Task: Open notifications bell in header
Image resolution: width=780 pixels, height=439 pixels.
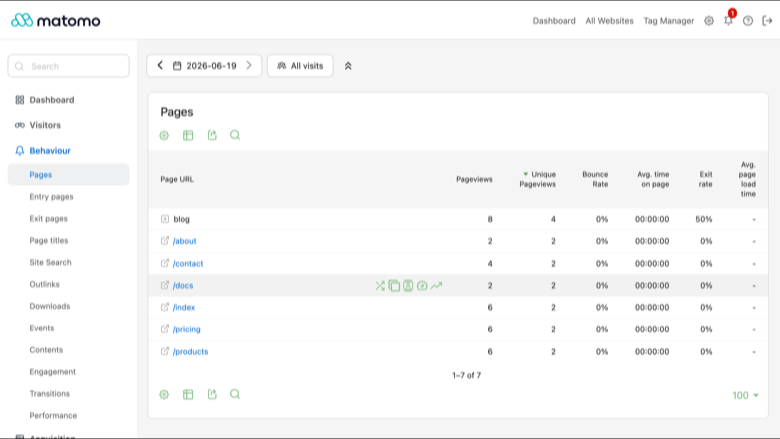Action: pyautogui.click(x=728, y=21)
